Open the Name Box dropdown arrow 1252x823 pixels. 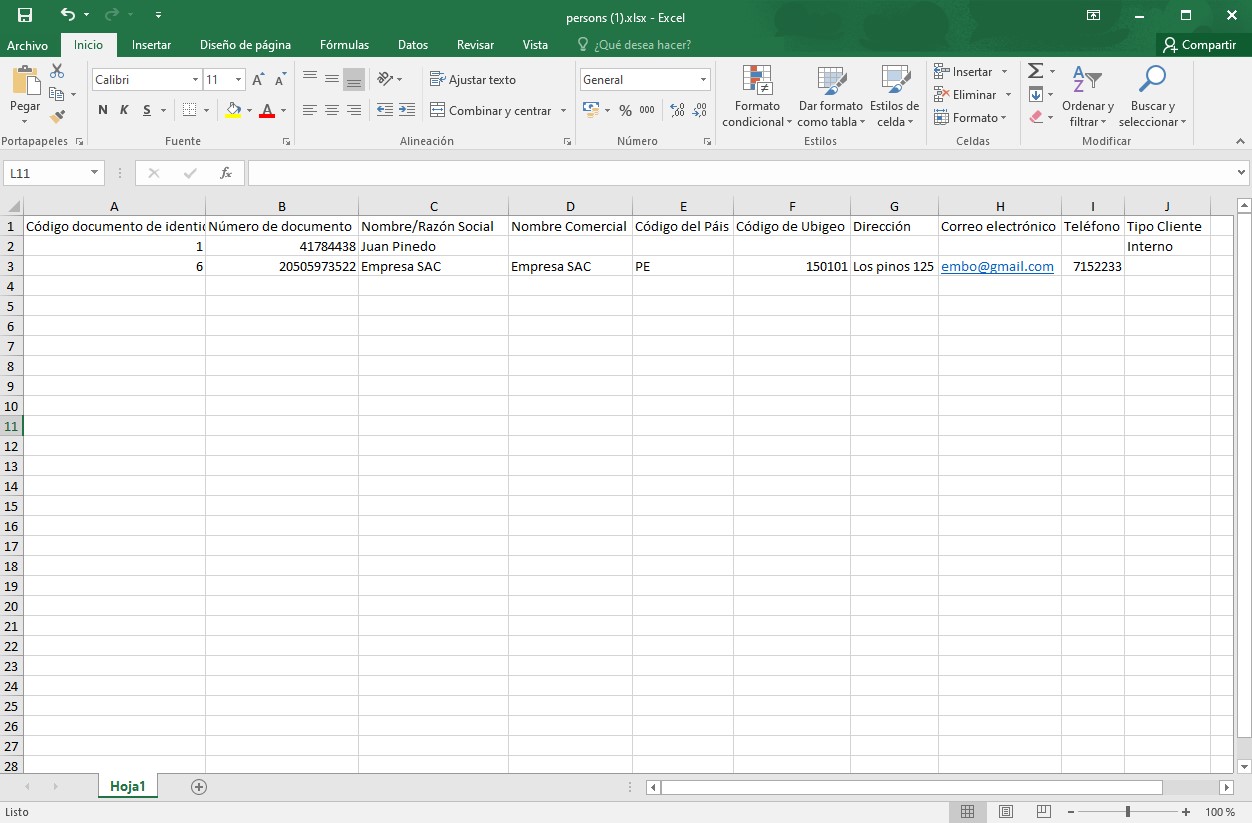[x=95, y=173]
